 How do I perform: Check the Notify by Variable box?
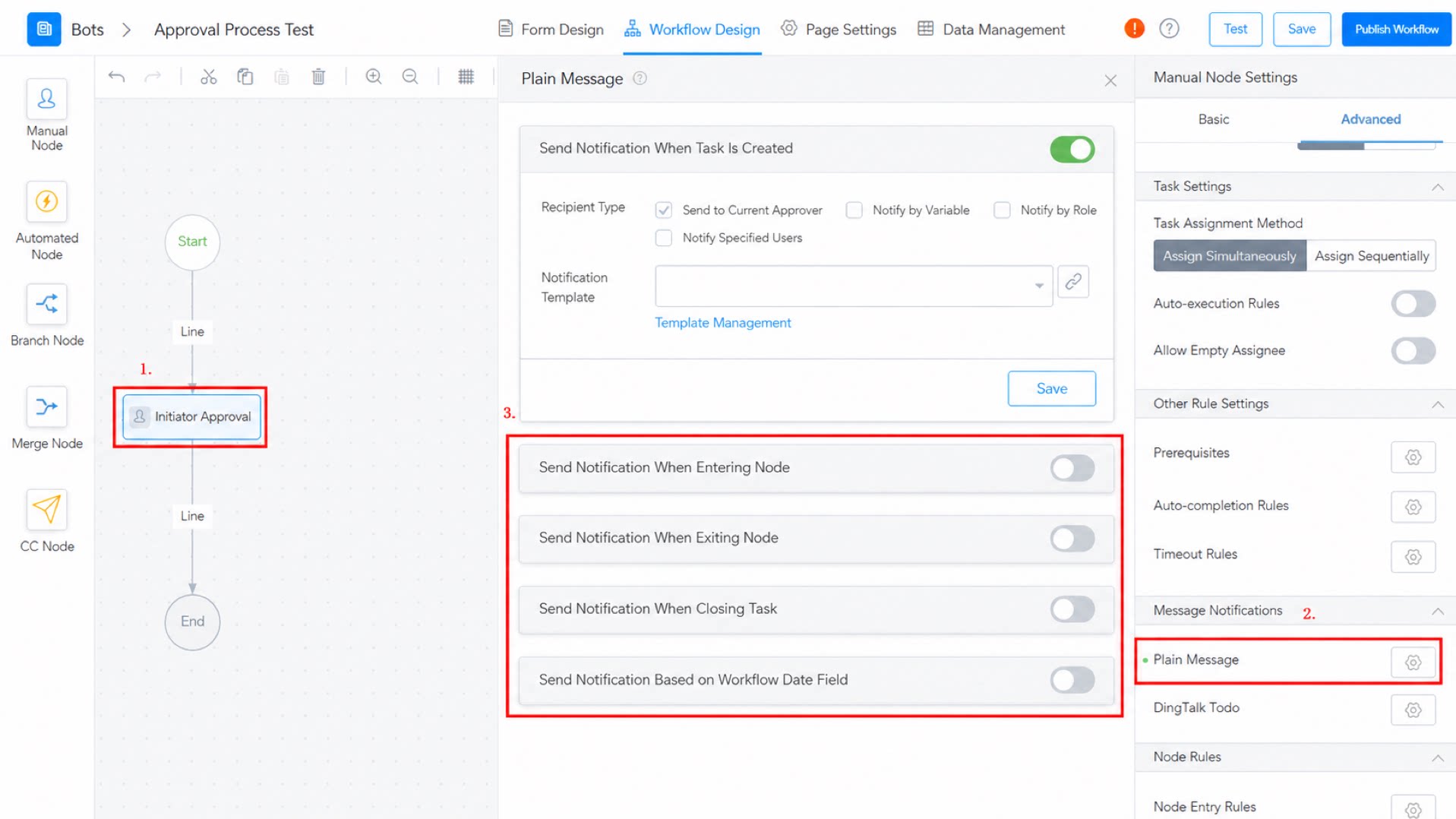point(854,210)
